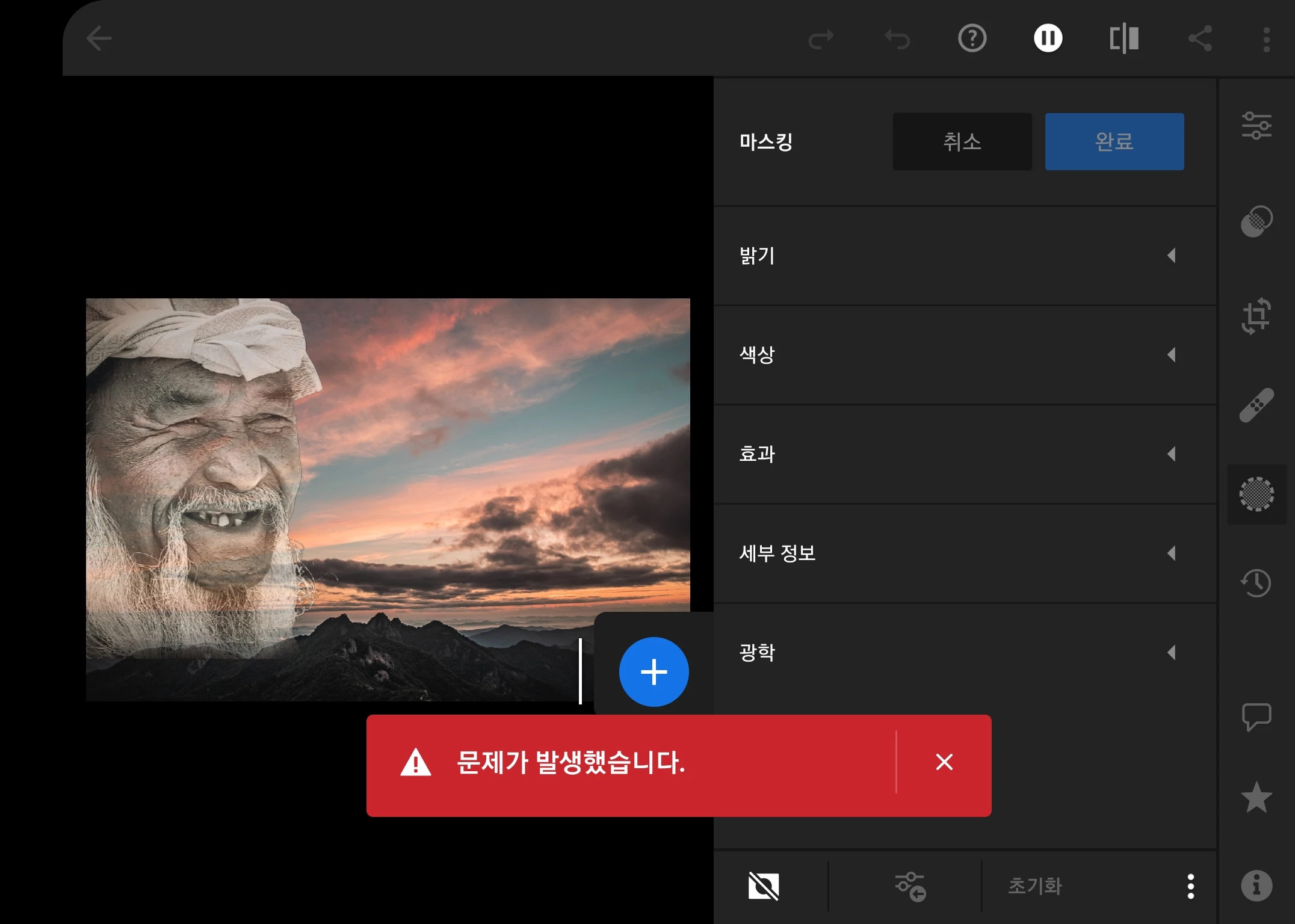Open the edit sliders panel icon
The height and width of the screenshot is (924, 1295).
(1256, 126)
